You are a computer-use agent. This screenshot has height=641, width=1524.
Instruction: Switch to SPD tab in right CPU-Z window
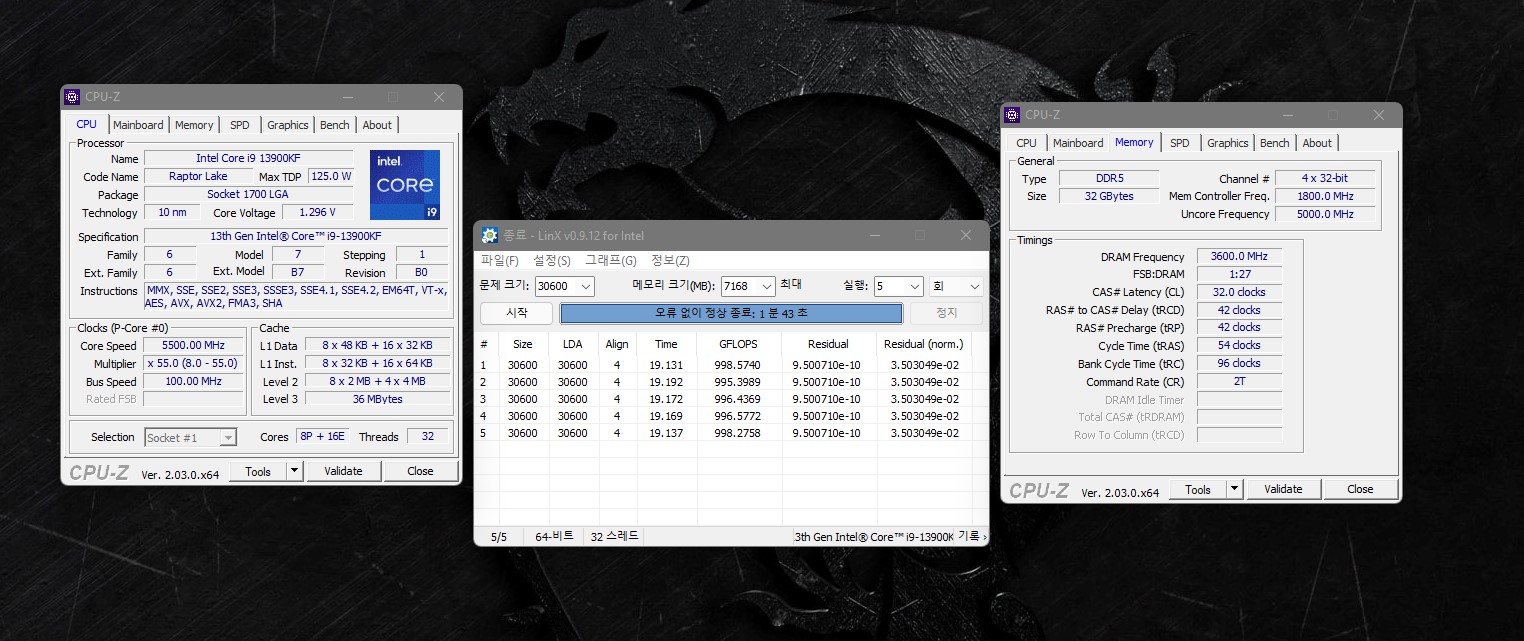(1180, 143)
